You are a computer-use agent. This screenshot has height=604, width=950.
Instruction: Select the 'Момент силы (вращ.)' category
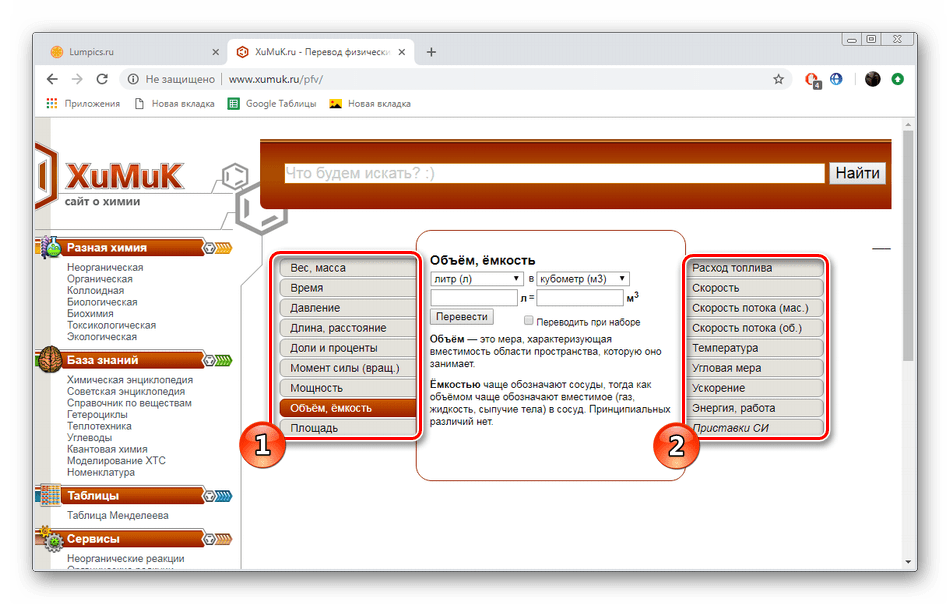pos(348,368)
